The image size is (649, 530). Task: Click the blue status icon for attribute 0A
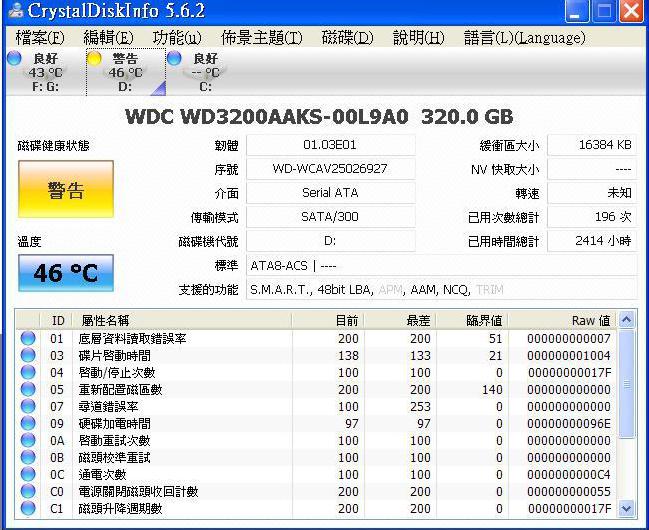tap(28, 440)
